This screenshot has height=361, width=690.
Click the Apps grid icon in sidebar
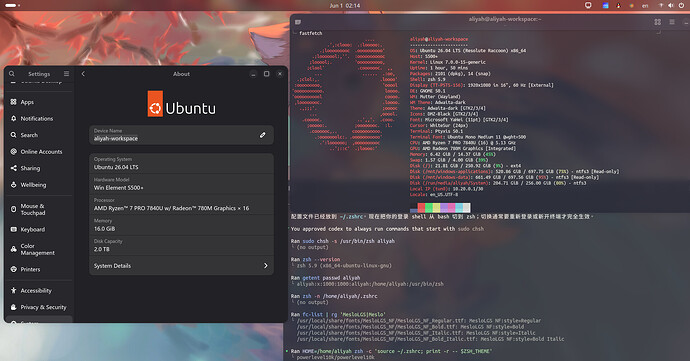coord(14,102)
